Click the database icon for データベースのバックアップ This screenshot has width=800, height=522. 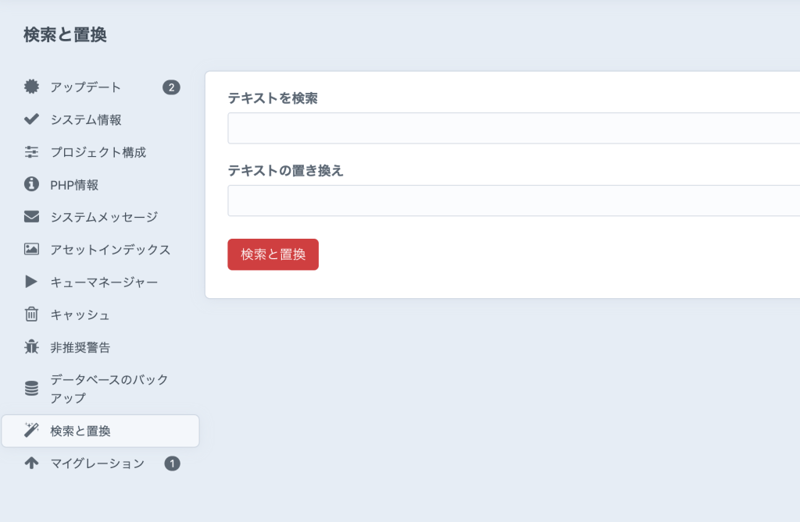31,389
